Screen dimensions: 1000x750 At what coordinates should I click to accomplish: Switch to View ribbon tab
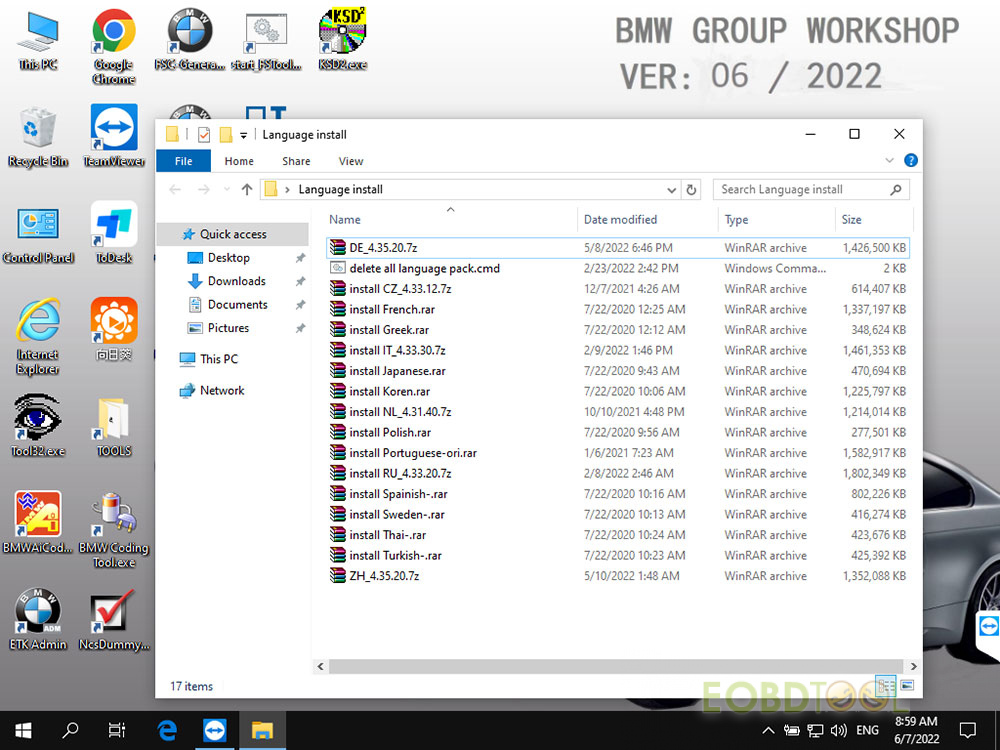[x=351, y=161]
